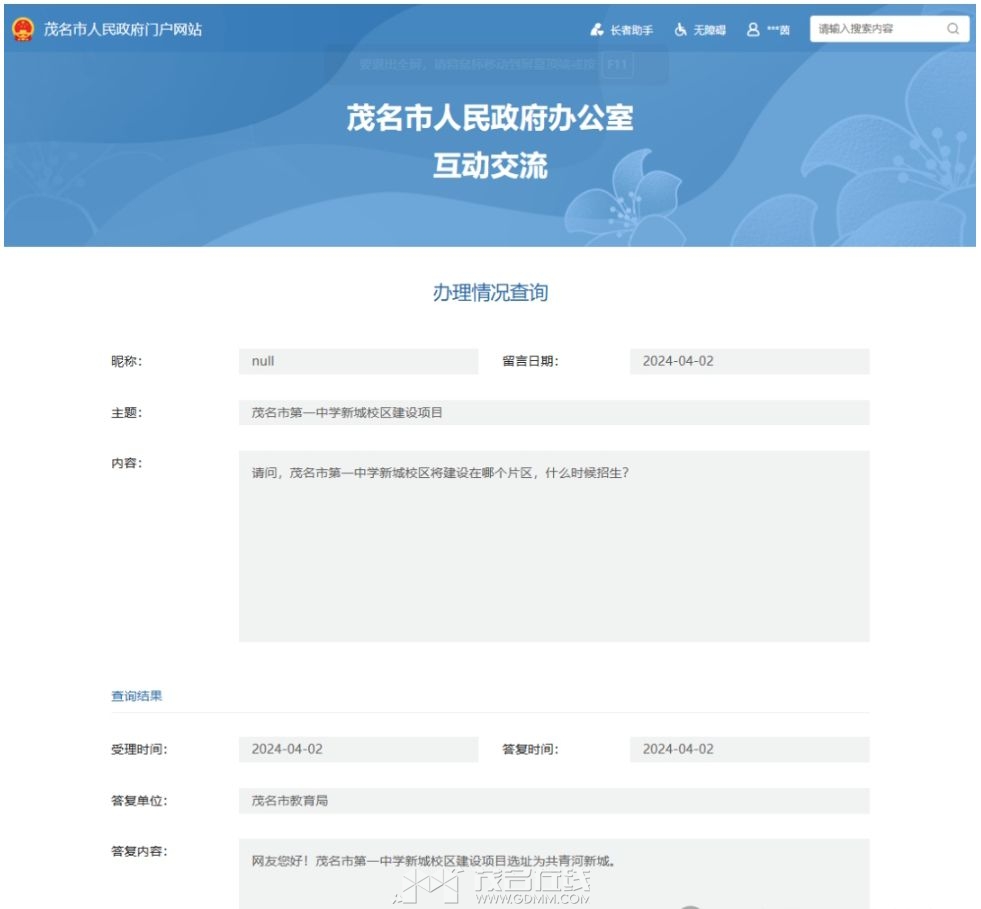Select the 查询结果 section heading

pos(136,696)
